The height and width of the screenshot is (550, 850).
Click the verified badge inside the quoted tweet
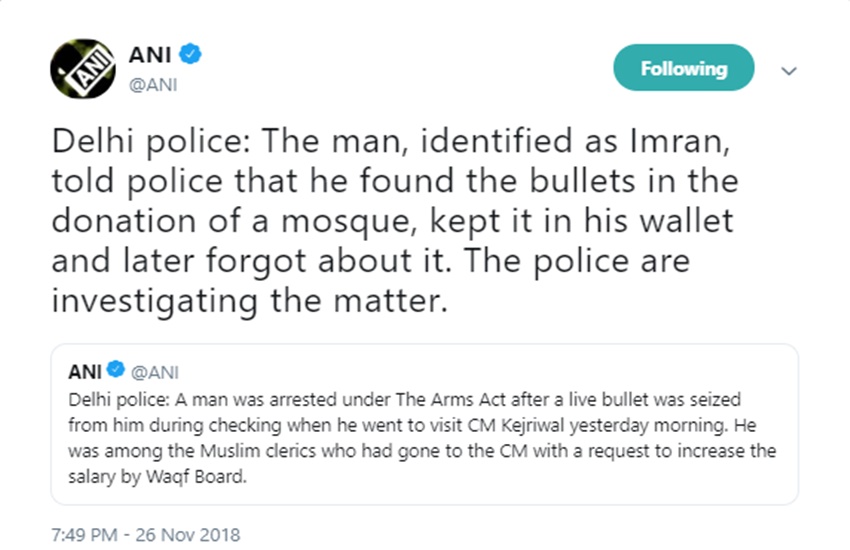click(x=116, y=372)
